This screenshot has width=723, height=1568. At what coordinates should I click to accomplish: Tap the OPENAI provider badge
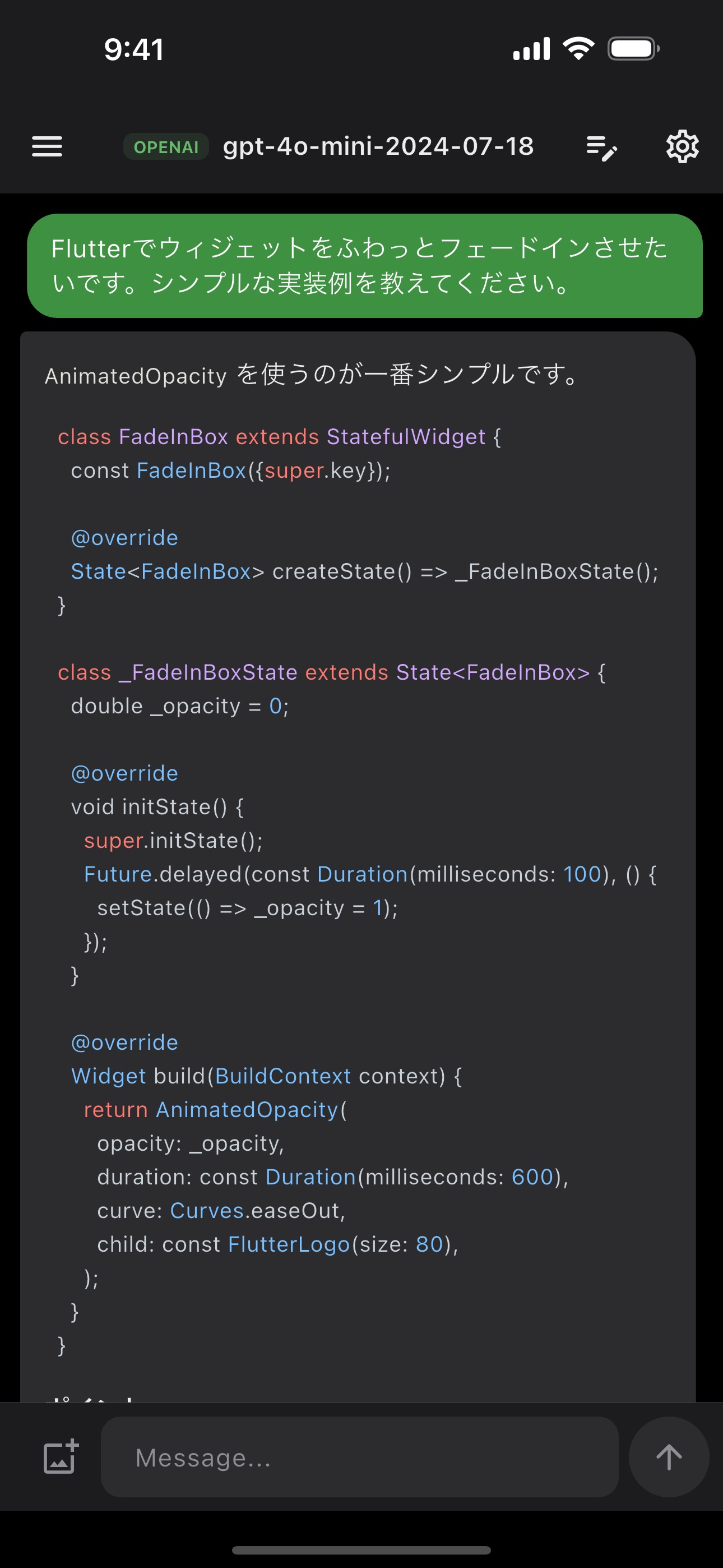[166, 147]
